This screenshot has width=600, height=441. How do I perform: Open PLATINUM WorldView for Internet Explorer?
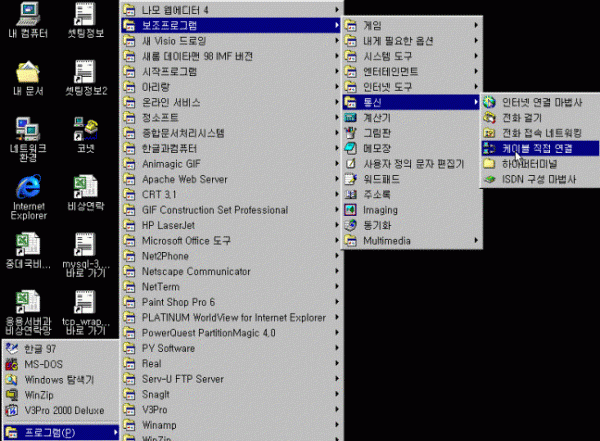tap(231, 317)
